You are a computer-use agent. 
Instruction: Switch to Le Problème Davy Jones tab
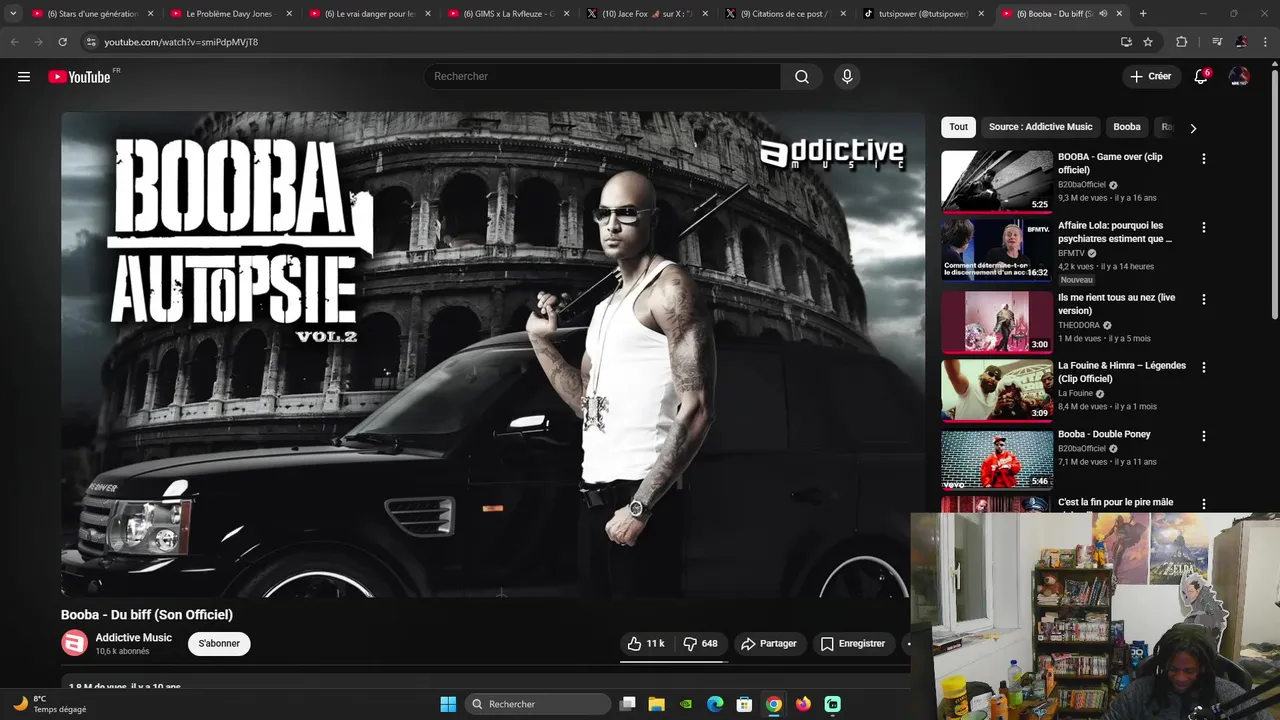click(x=228, y=14)
